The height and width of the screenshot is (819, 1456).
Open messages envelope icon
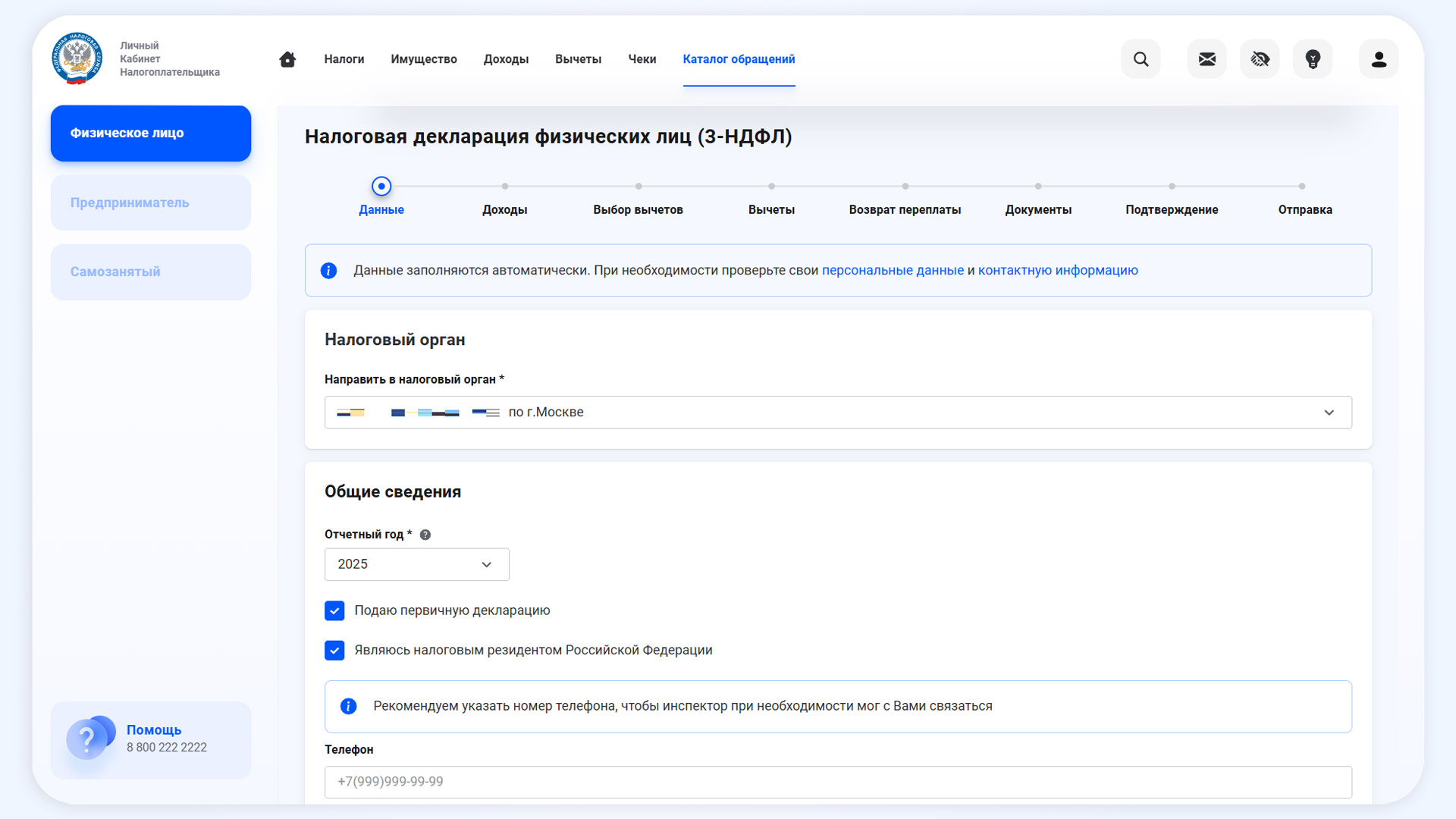point(1207,59)
